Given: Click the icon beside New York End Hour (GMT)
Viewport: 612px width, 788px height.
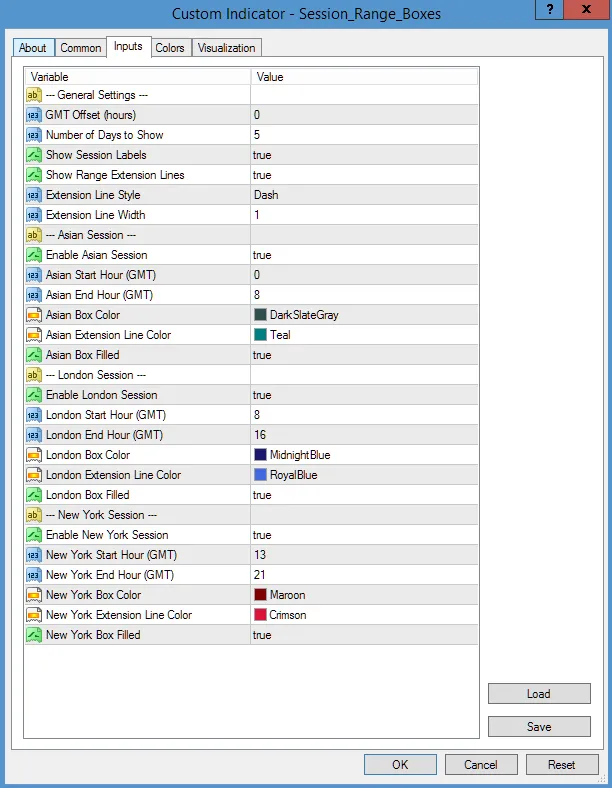Looking at the screenshot, I should pos(34,575).
